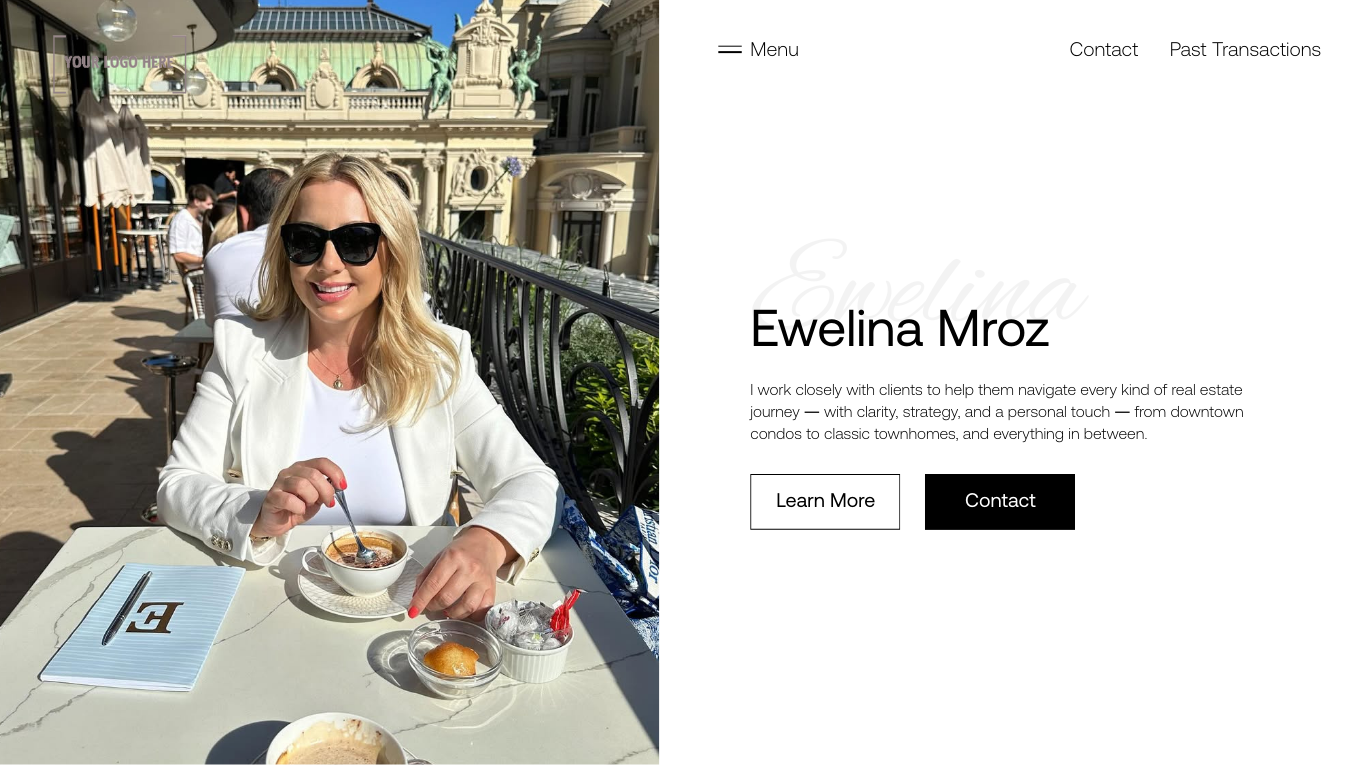Viewport: 1366px width, 768px height.
Task: Open the hamburger menu icon
Action: point(730,49)
